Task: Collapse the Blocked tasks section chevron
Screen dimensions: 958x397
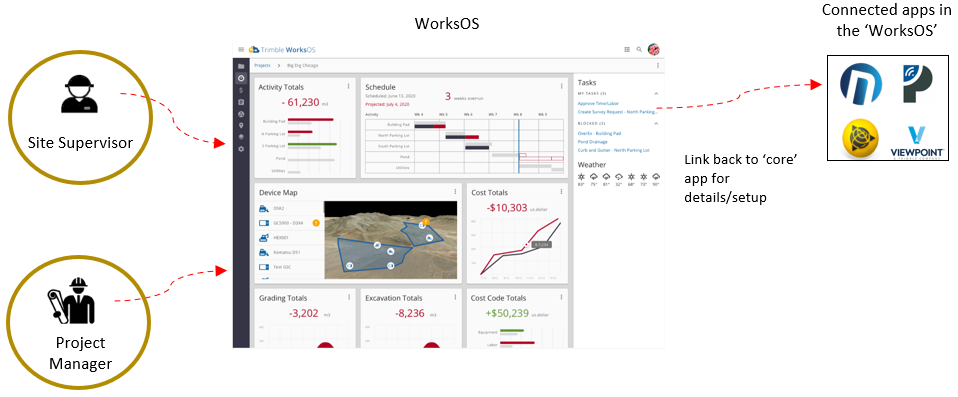Action: [656, 123]
